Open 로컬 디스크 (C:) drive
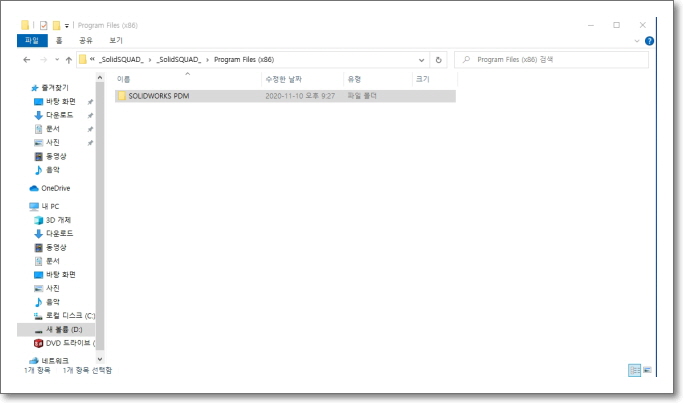The width and height of the screenshot is (684, 404). [x=70, y=316]
